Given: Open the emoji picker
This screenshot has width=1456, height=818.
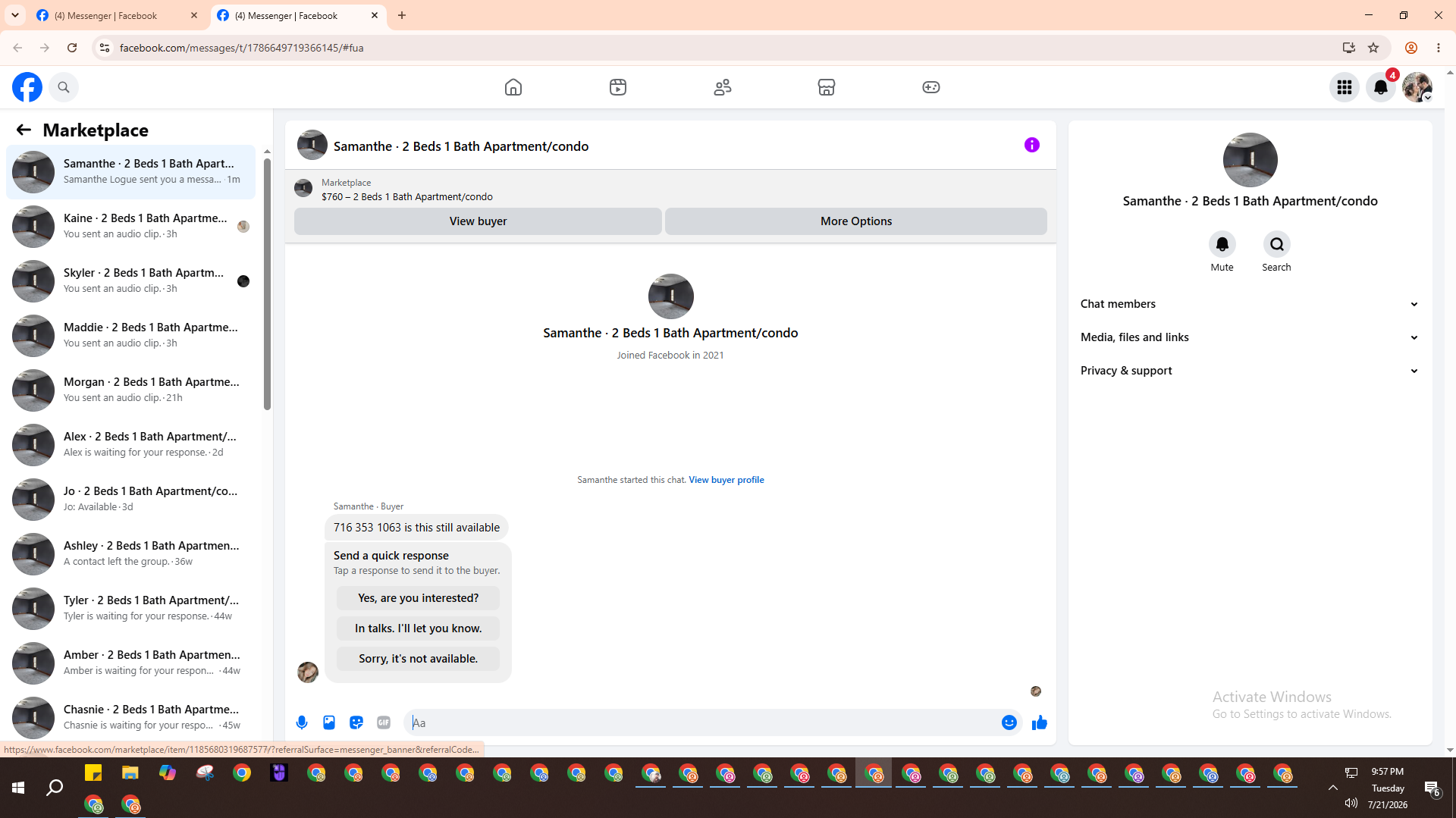Looking at the screenshot, I should [x=1009, y=722].
